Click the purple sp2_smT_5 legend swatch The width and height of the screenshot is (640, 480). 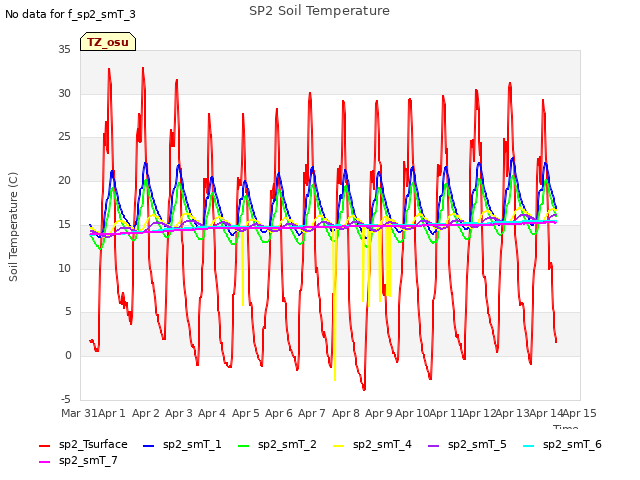tap(434, 446)
